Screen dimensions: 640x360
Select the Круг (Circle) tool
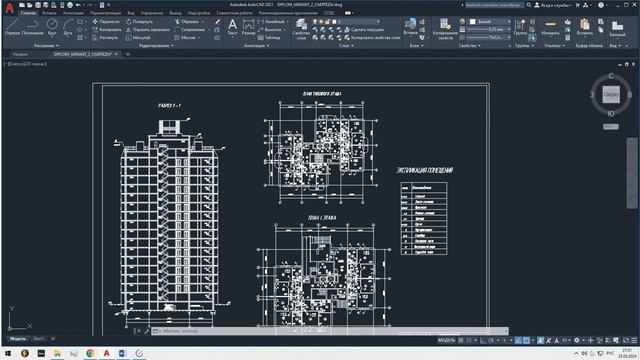52,27
